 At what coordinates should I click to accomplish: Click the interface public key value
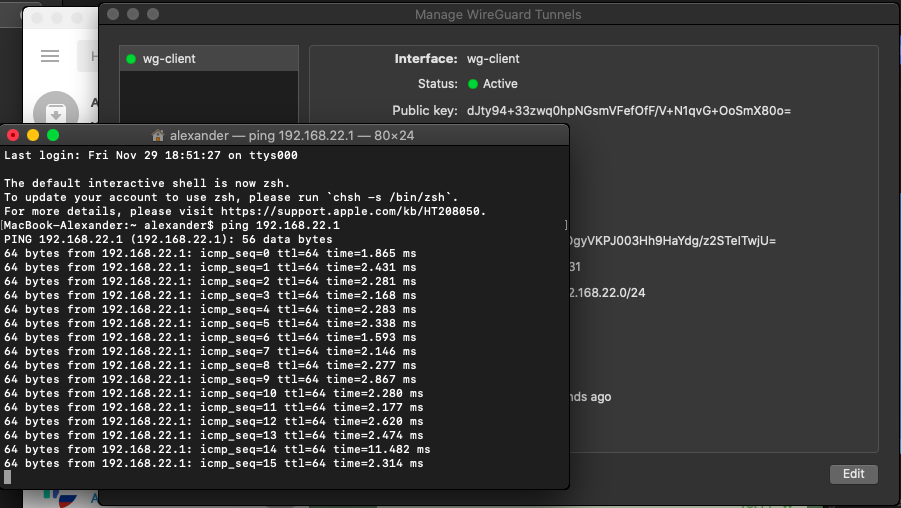point(628,110)
